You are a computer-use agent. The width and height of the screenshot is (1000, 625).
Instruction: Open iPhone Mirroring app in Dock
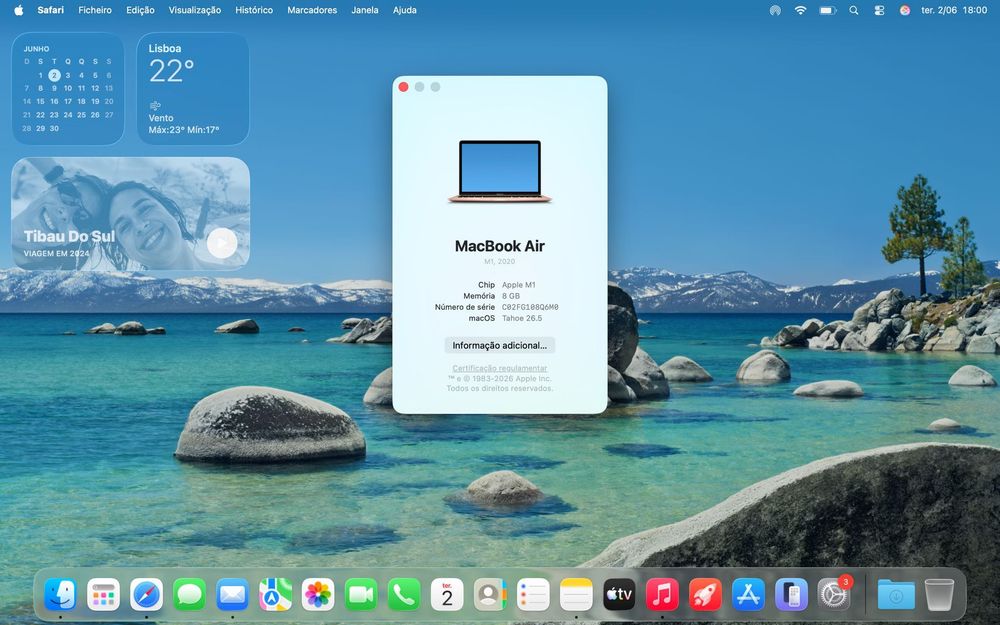pos(791,594)
